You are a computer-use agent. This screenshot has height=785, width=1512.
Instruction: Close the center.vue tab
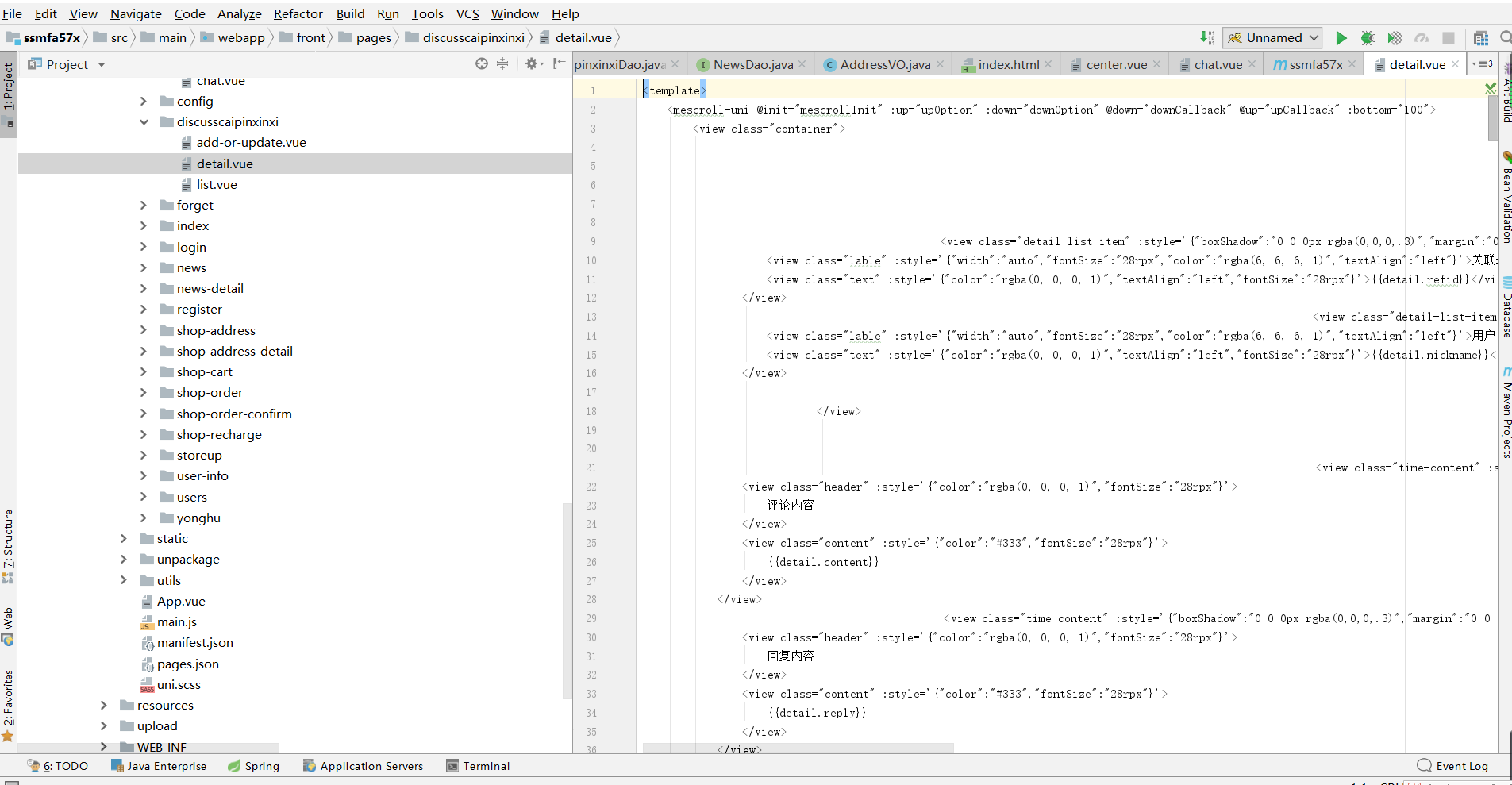[1156, 64]
